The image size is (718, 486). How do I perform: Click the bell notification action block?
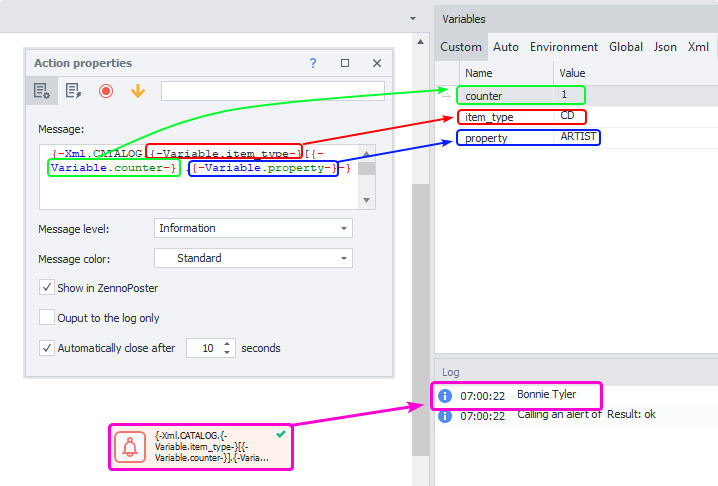point(131,445)
